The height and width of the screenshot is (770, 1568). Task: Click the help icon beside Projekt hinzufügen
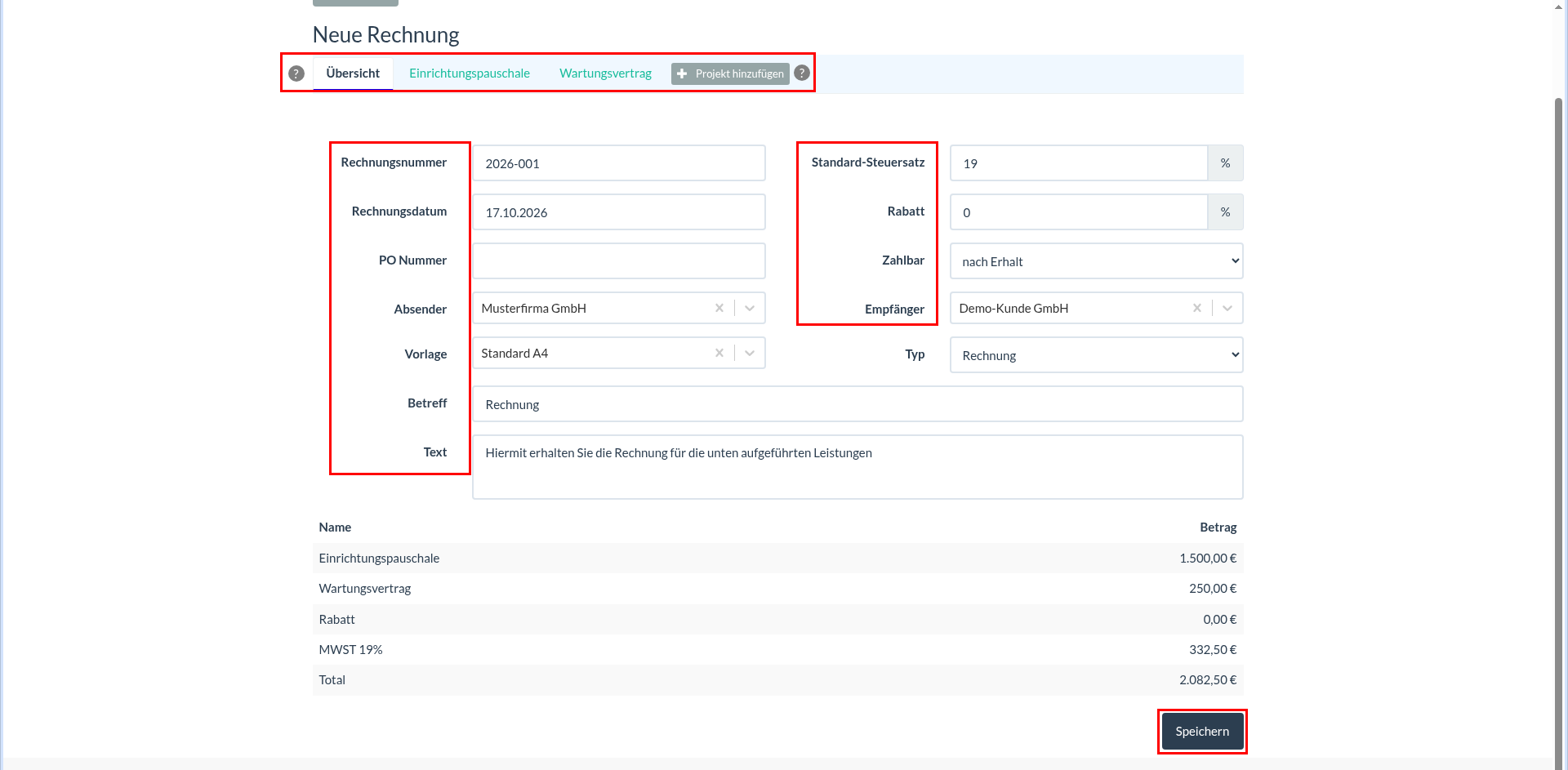tap(802, 73)
